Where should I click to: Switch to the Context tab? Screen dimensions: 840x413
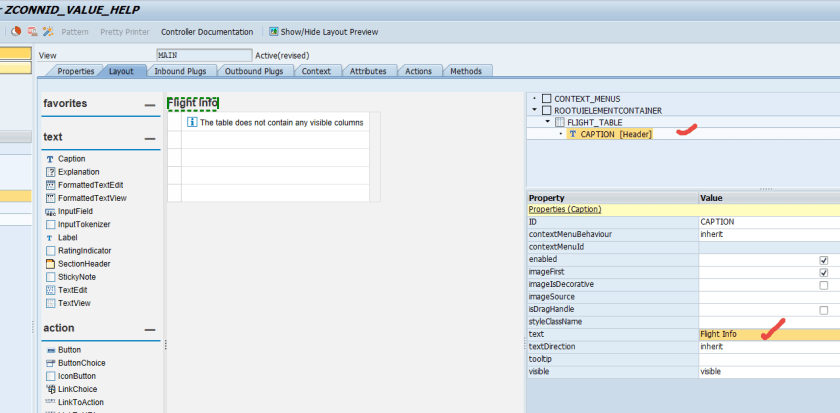316,71
